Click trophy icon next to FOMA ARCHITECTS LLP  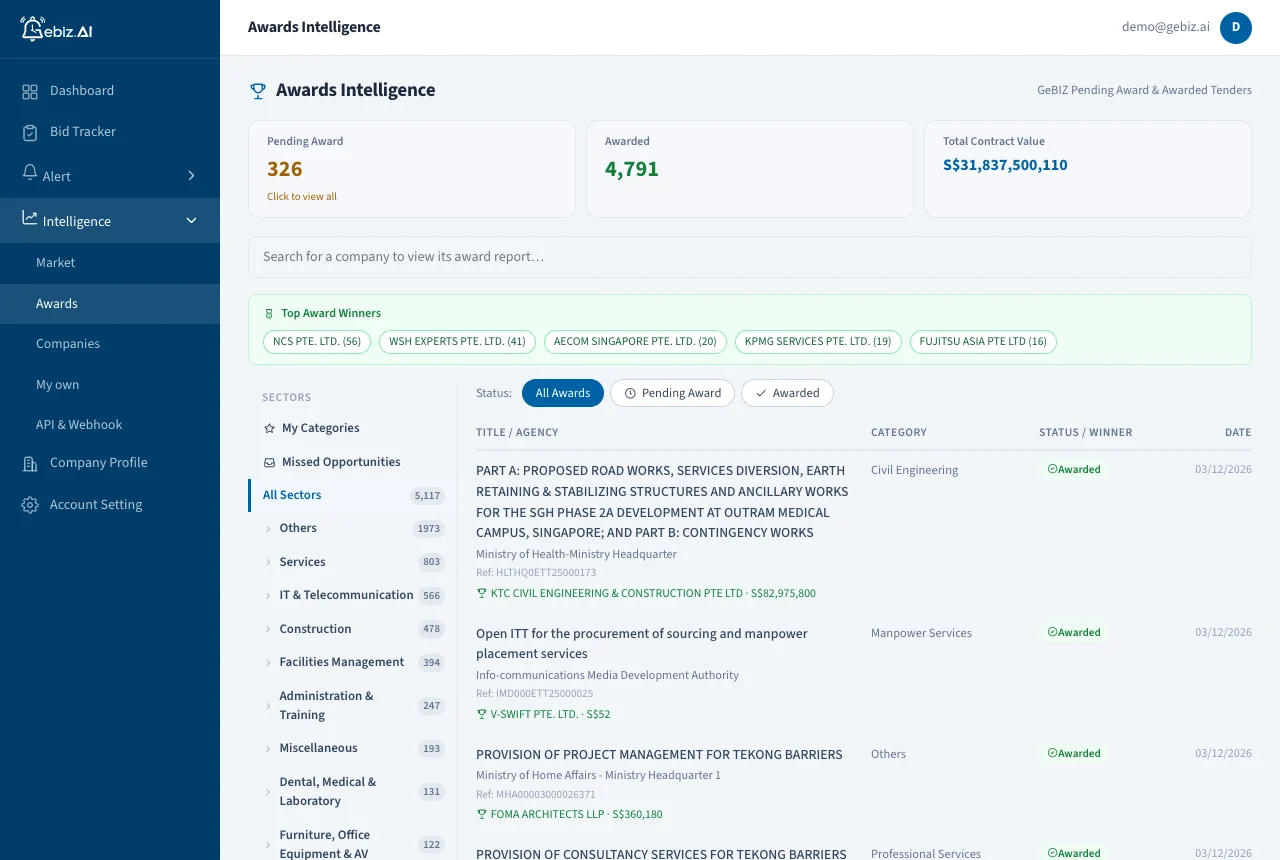point(482,815)
